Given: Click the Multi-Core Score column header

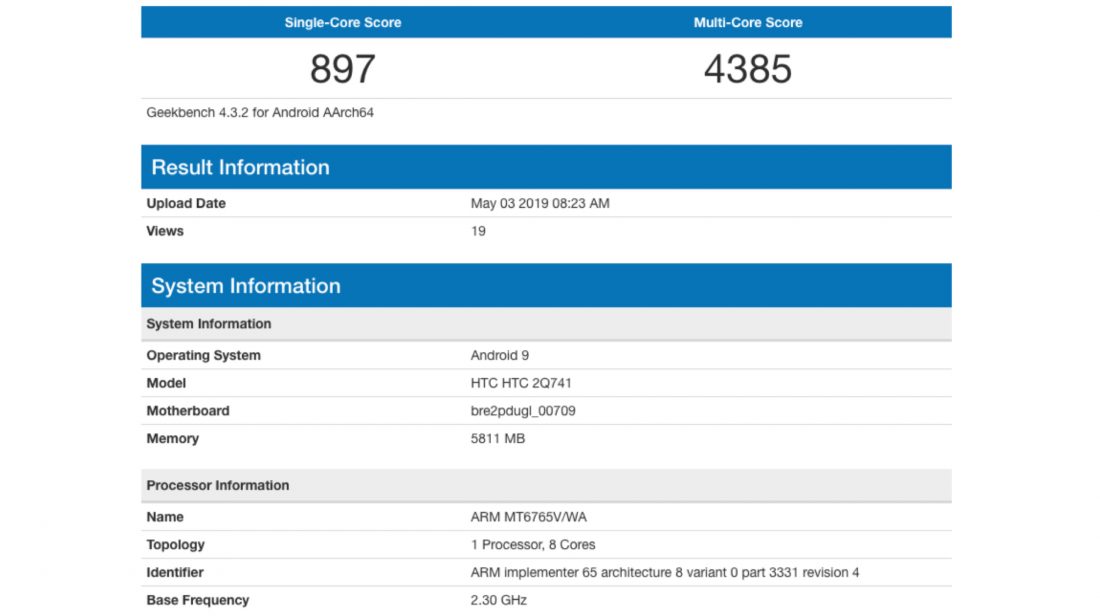Looking at the screenshot, I should [747, 23].
